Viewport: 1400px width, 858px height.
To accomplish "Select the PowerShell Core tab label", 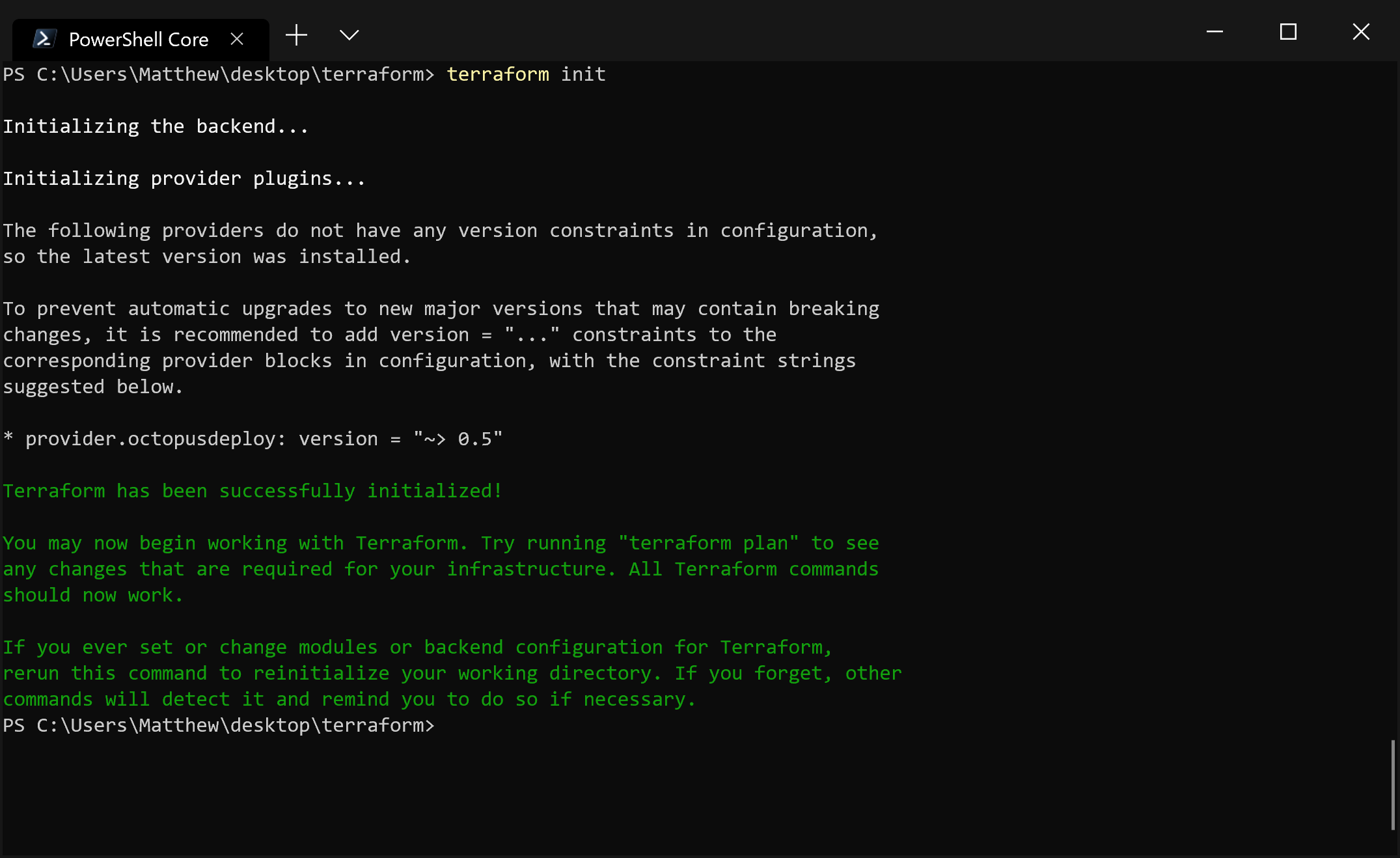I will (139, 40).
